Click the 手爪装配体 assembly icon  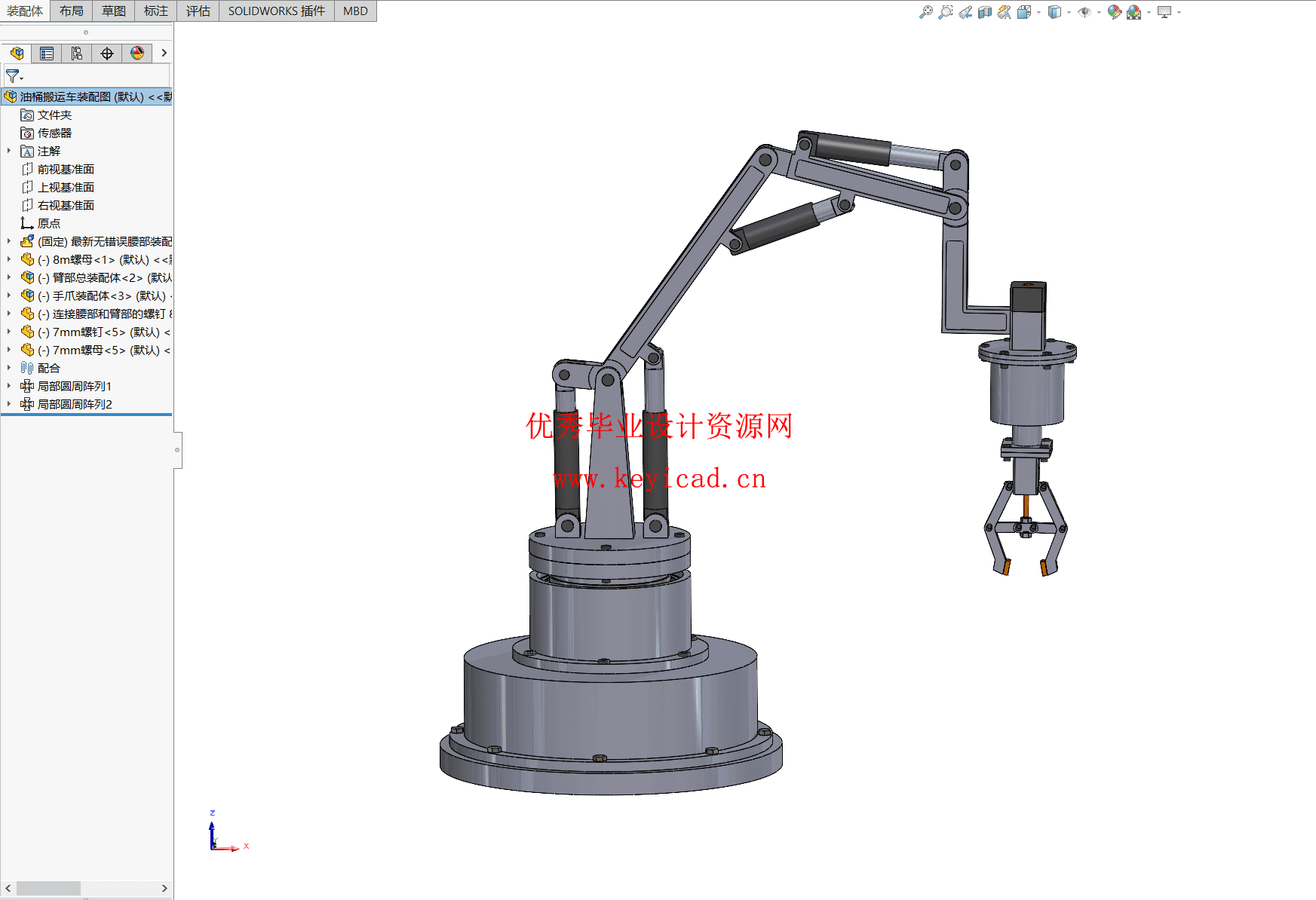(27, 295)
